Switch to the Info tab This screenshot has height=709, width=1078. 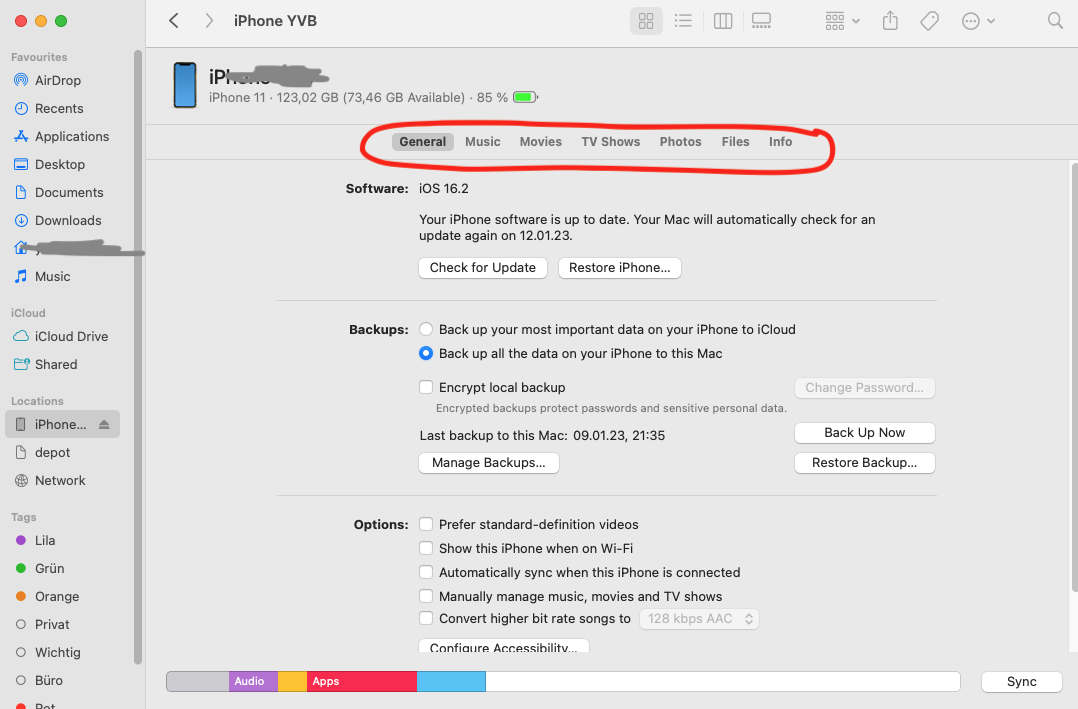point(780,142)
